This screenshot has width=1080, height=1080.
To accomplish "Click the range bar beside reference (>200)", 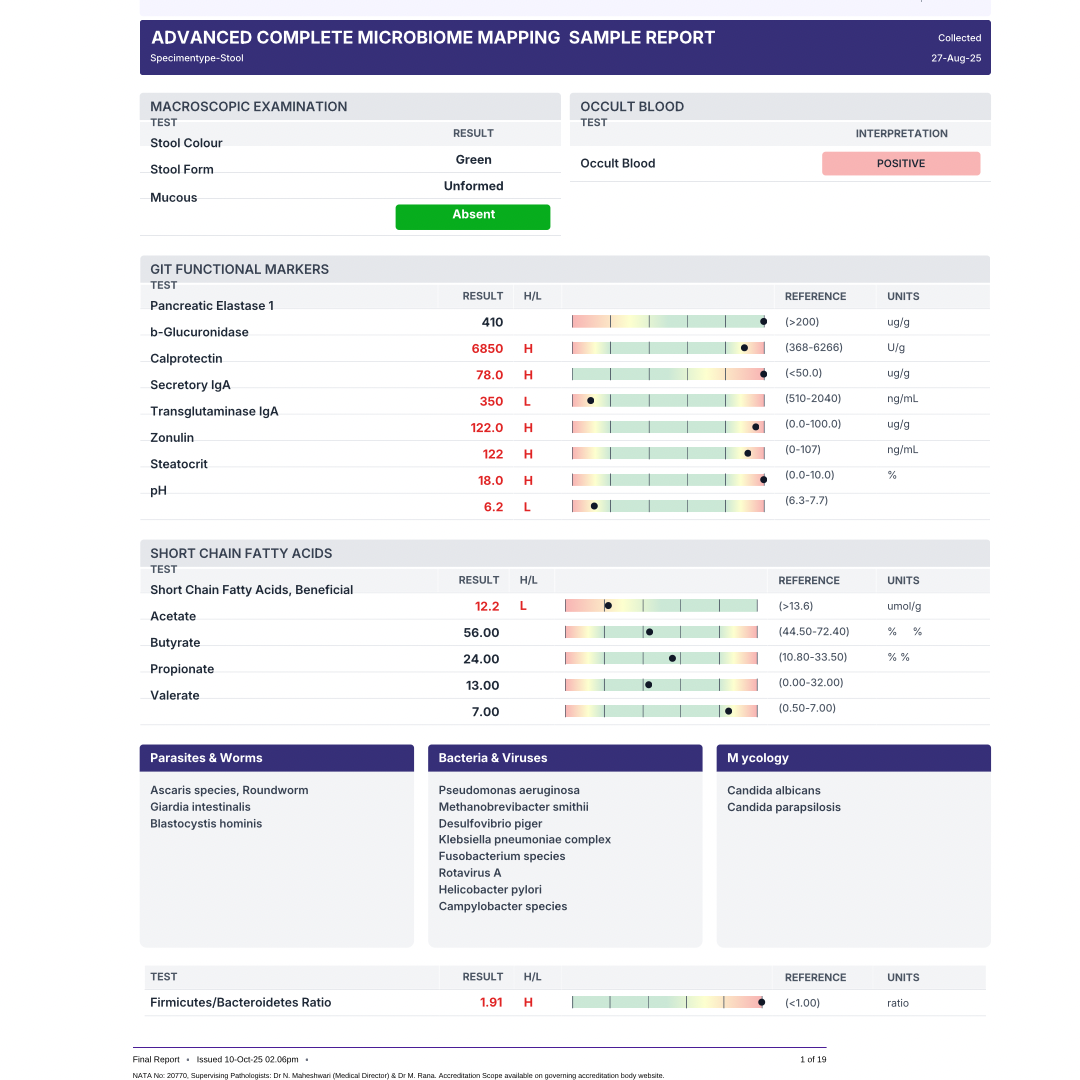I will [668, 322].
